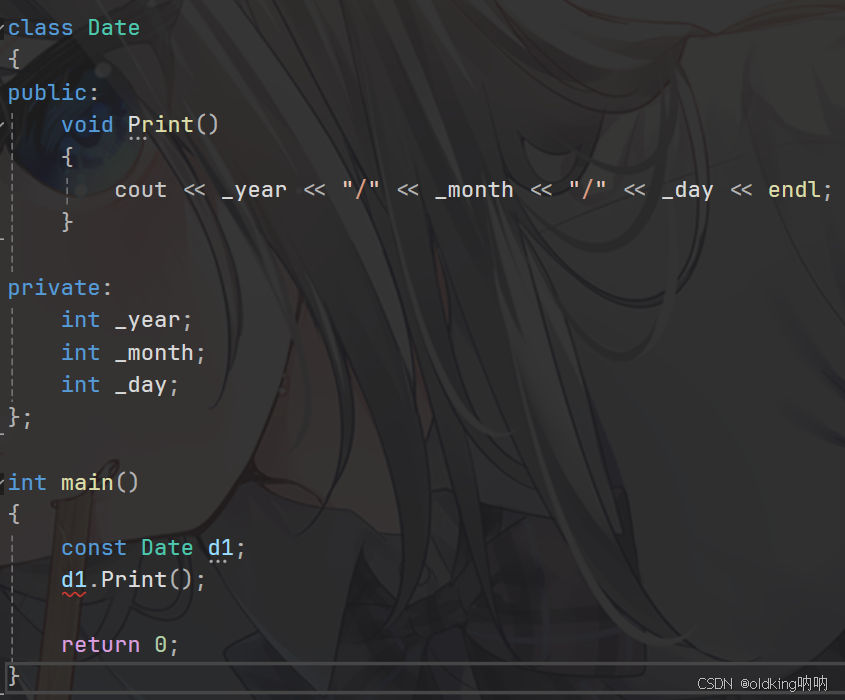
Task: Click the "int" keyword before main
Action: point(27,482)
